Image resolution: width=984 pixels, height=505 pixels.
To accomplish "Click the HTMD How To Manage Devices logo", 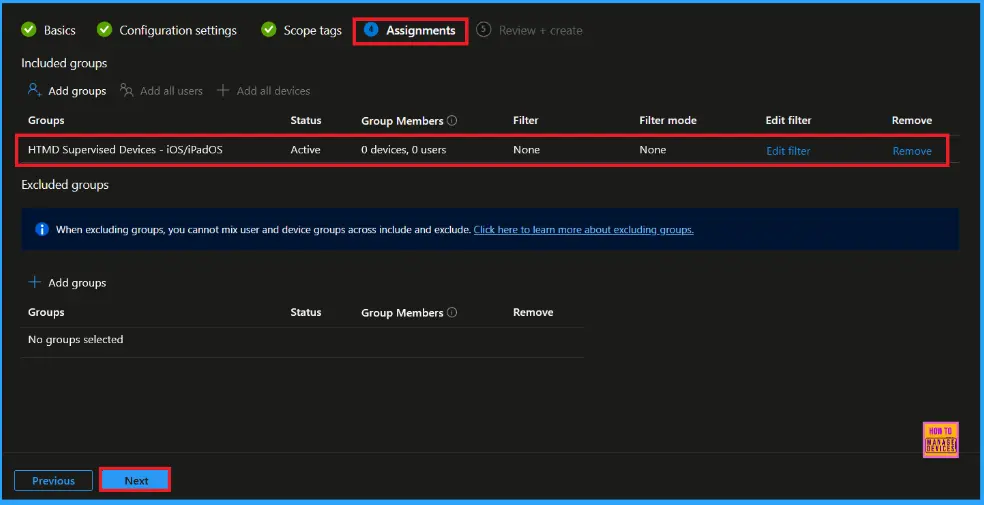I will pyautogui.click(x=940, y=439).
